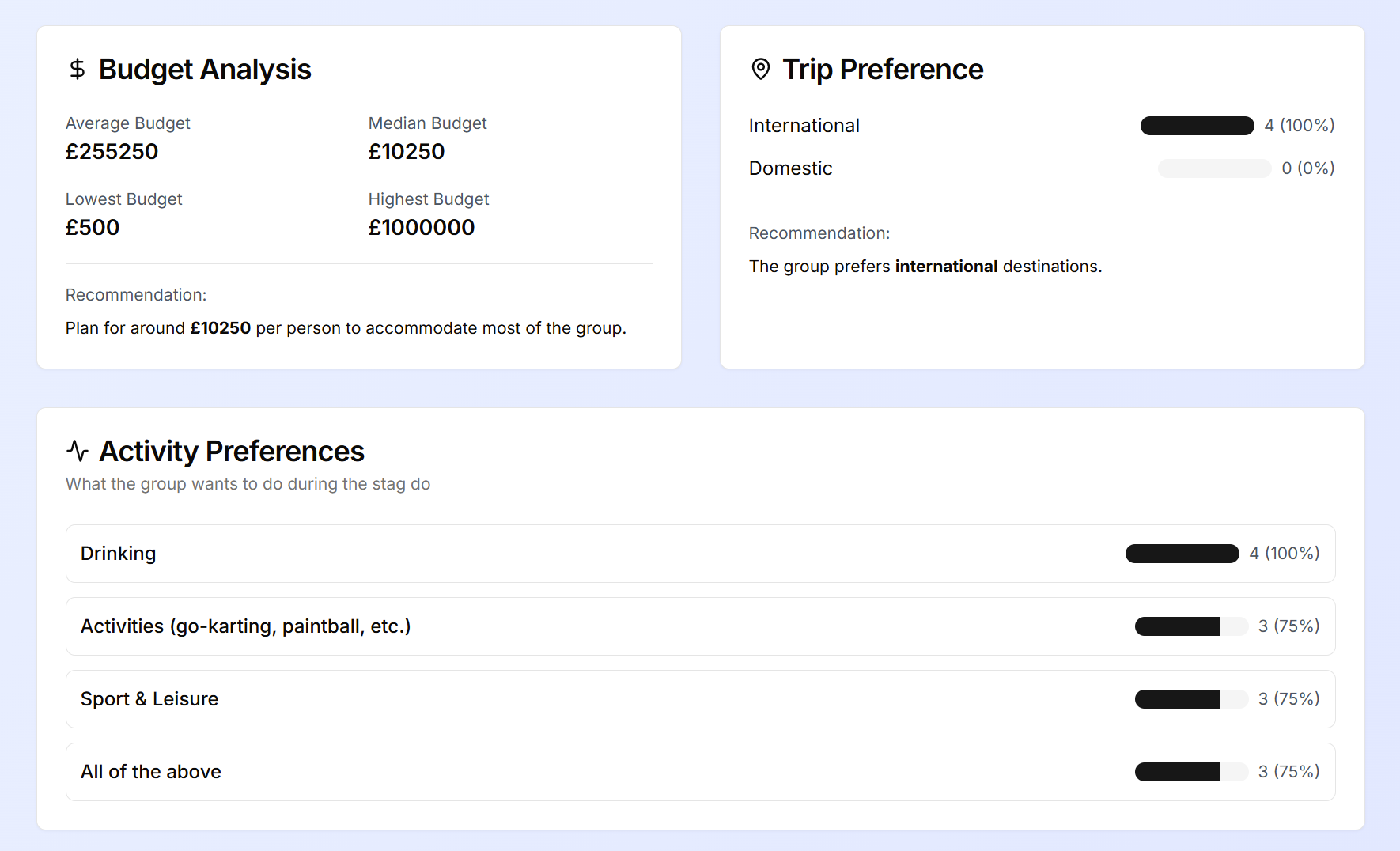Click the International progress bar

coord(1197,126)
